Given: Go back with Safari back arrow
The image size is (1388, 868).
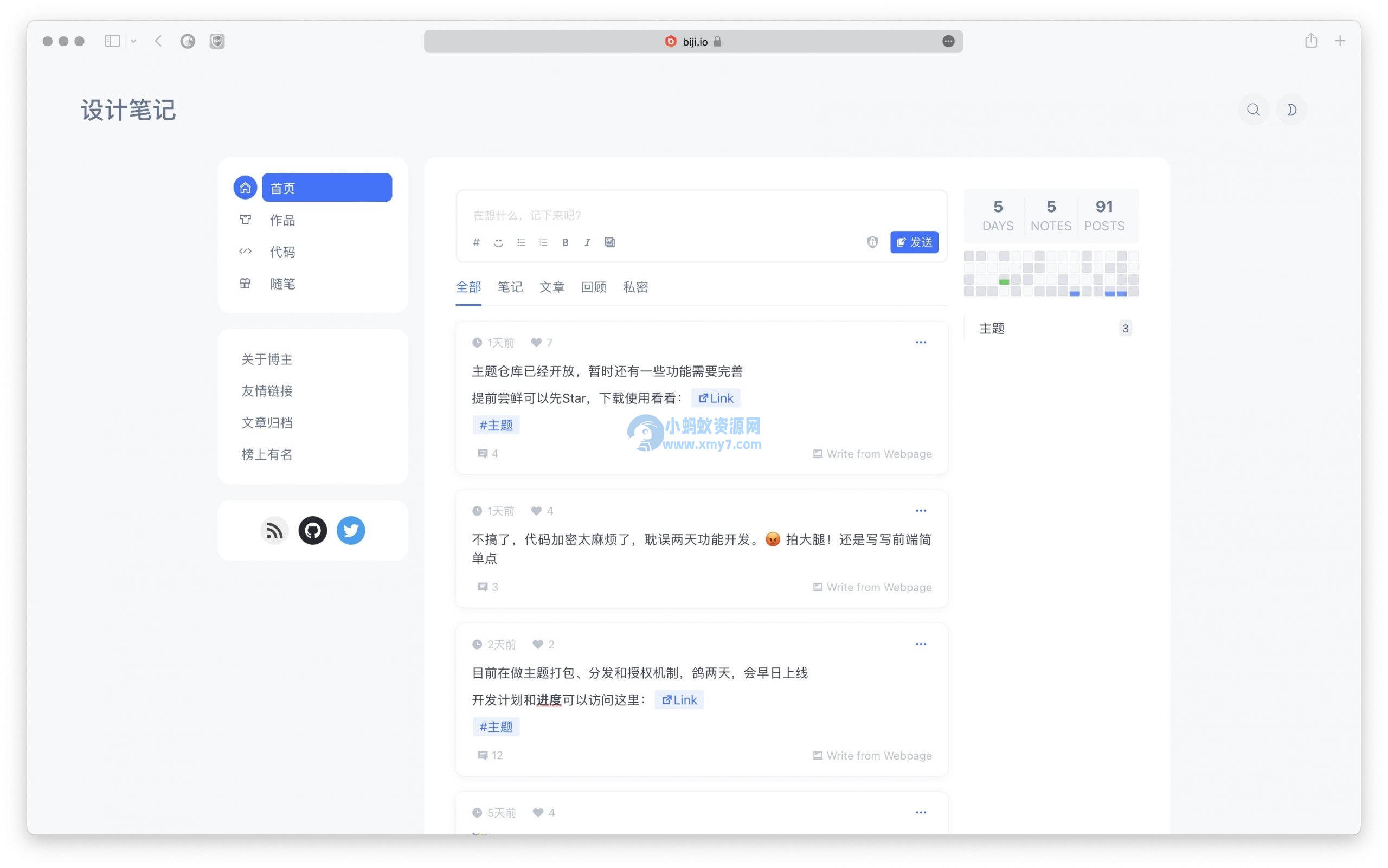Looking at the screenshot, I should click(x=158, y=41).
